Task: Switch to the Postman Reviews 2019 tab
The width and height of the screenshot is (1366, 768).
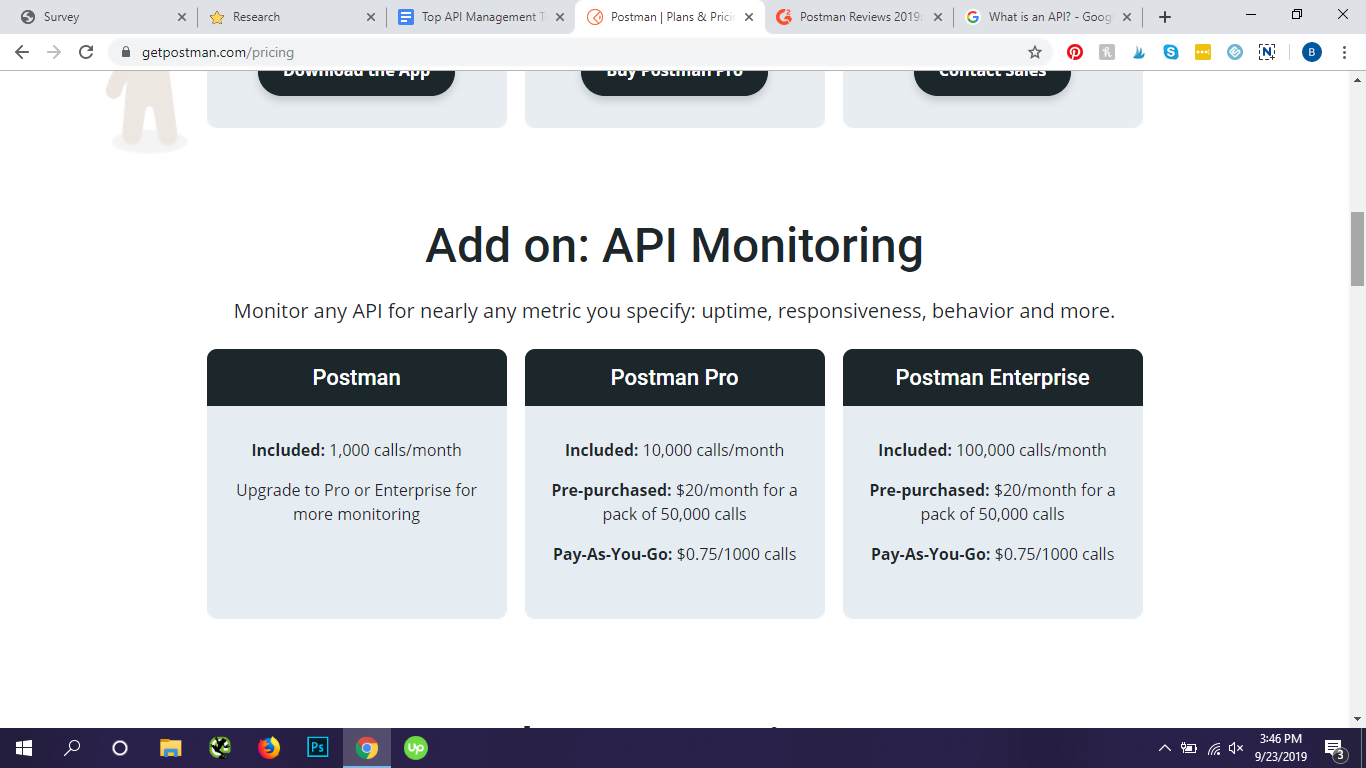Action: pyautogui.click(x=858, y=17)
